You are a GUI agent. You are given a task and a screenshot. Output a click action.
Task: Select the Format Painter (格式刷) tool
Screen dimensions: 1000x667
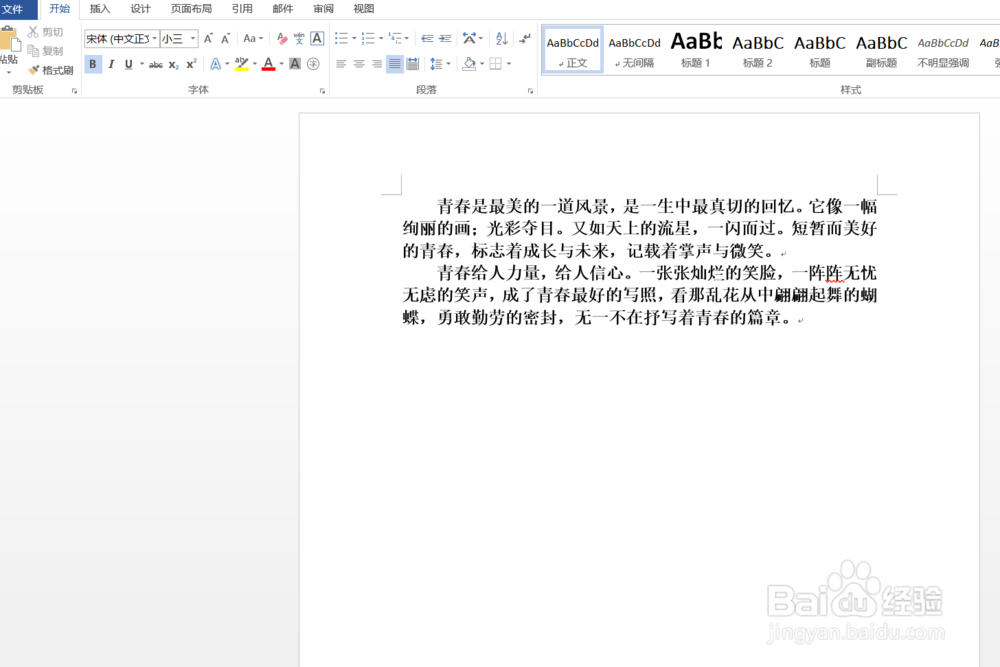point(51,70)
